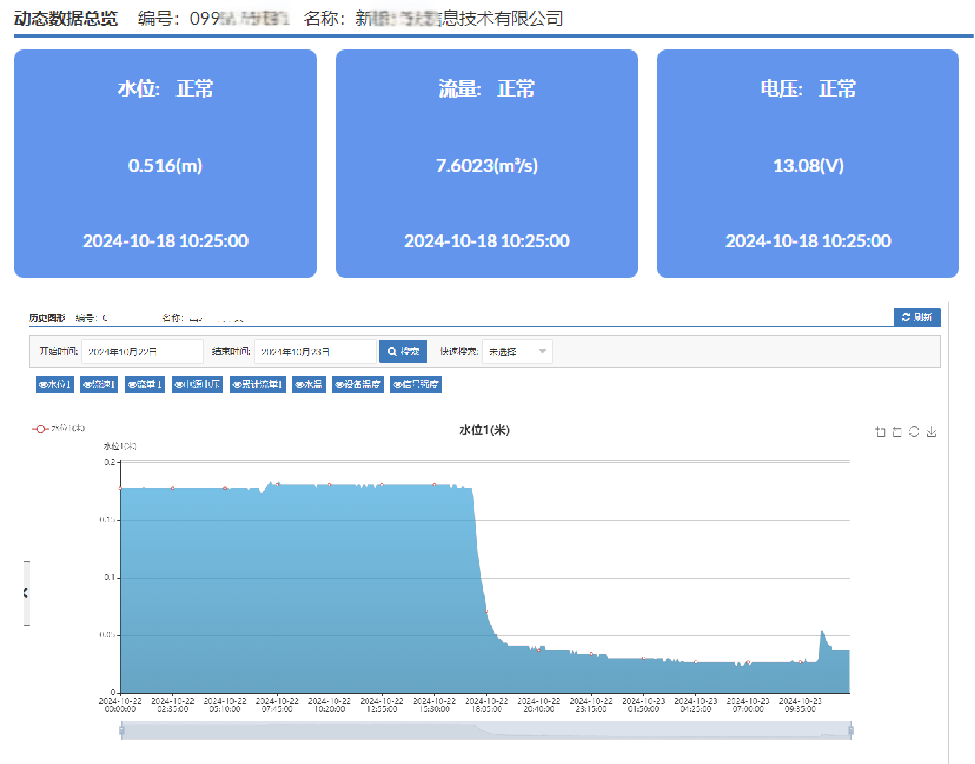Click the 流量 status card showing 7.6023
The height and width of the screenshot is (764, 975).
[x=487, y=163]
